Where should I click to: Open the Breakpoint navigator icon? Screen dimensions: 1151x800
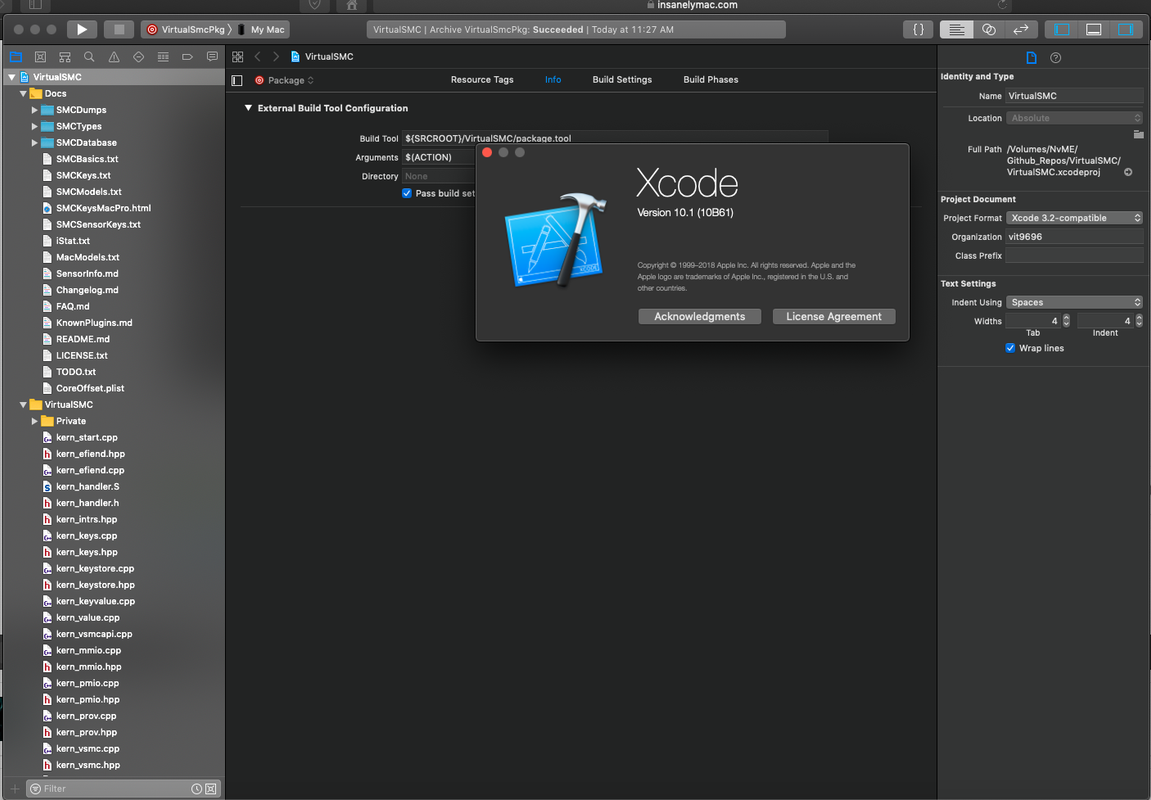point(187,57)
